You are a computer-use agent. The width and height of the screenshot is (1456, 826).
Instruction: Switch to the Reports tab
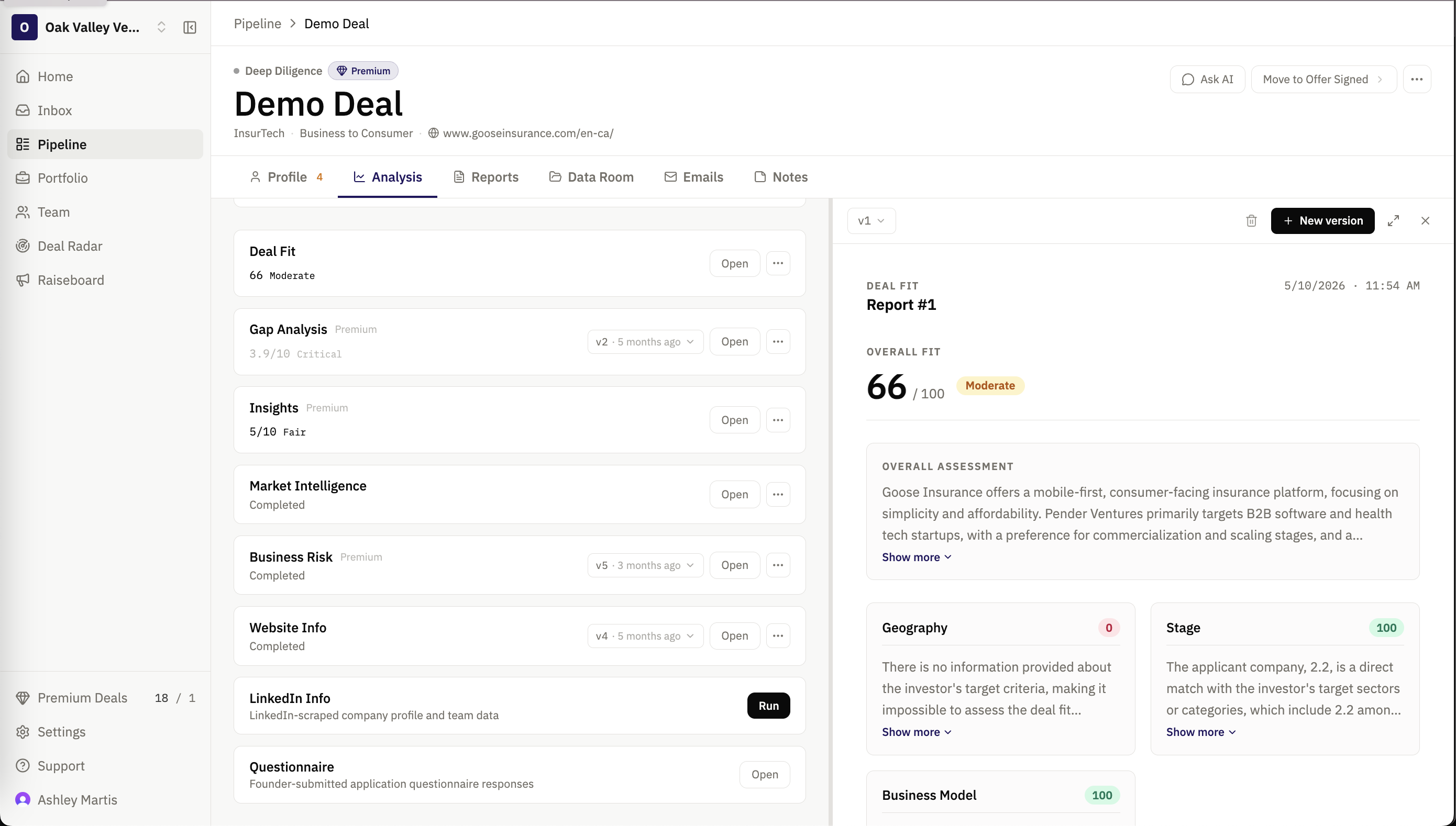(486, 177)
